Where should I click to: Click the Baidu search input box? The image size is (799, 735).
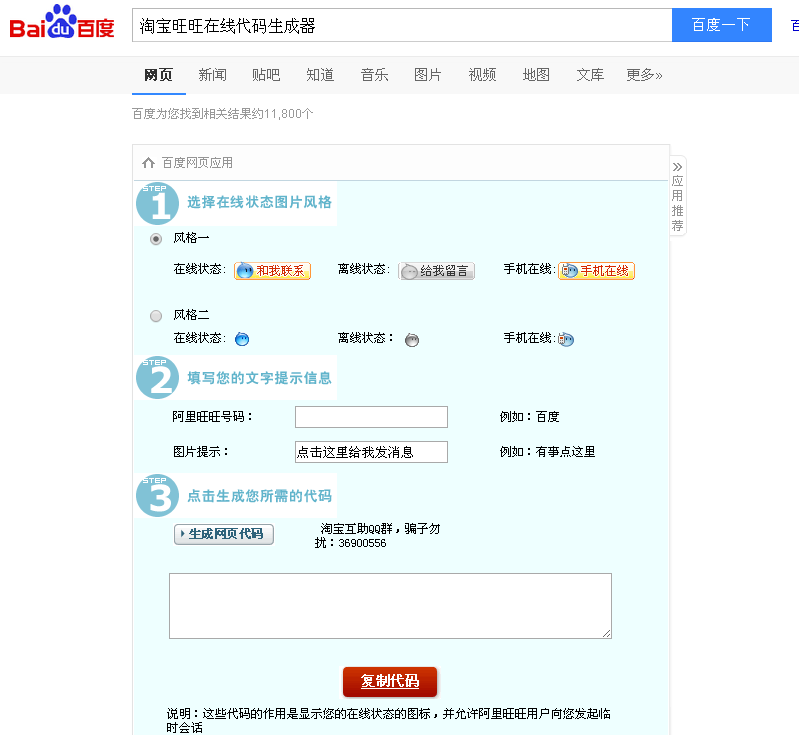(402, 25)
